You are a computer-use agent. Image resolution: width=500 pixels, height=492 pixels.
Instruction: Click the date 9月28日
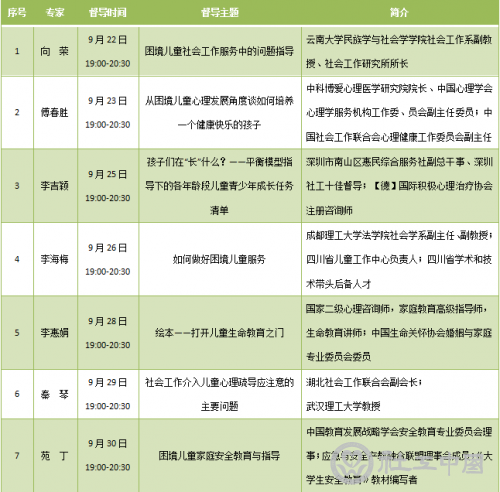tap(108, 321)
